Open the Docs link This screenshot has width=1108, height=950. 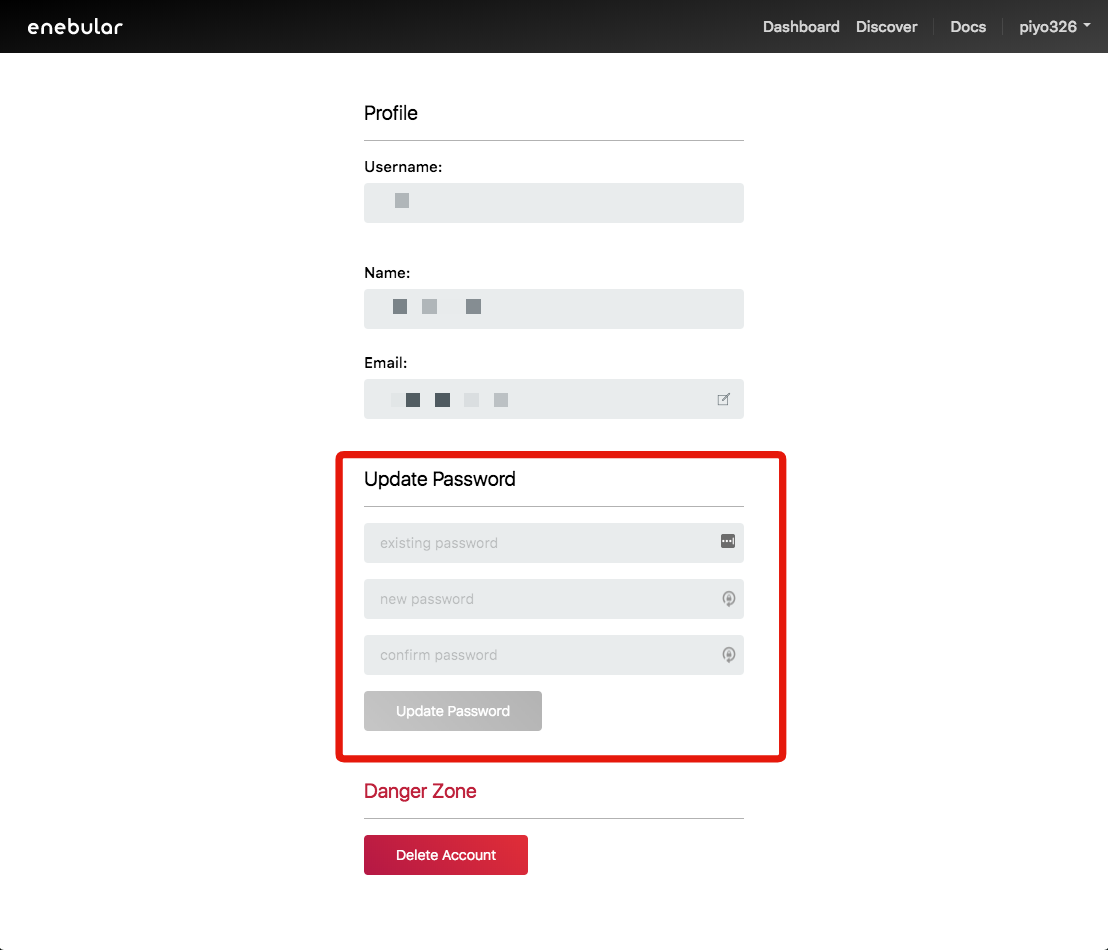point(967,27)
